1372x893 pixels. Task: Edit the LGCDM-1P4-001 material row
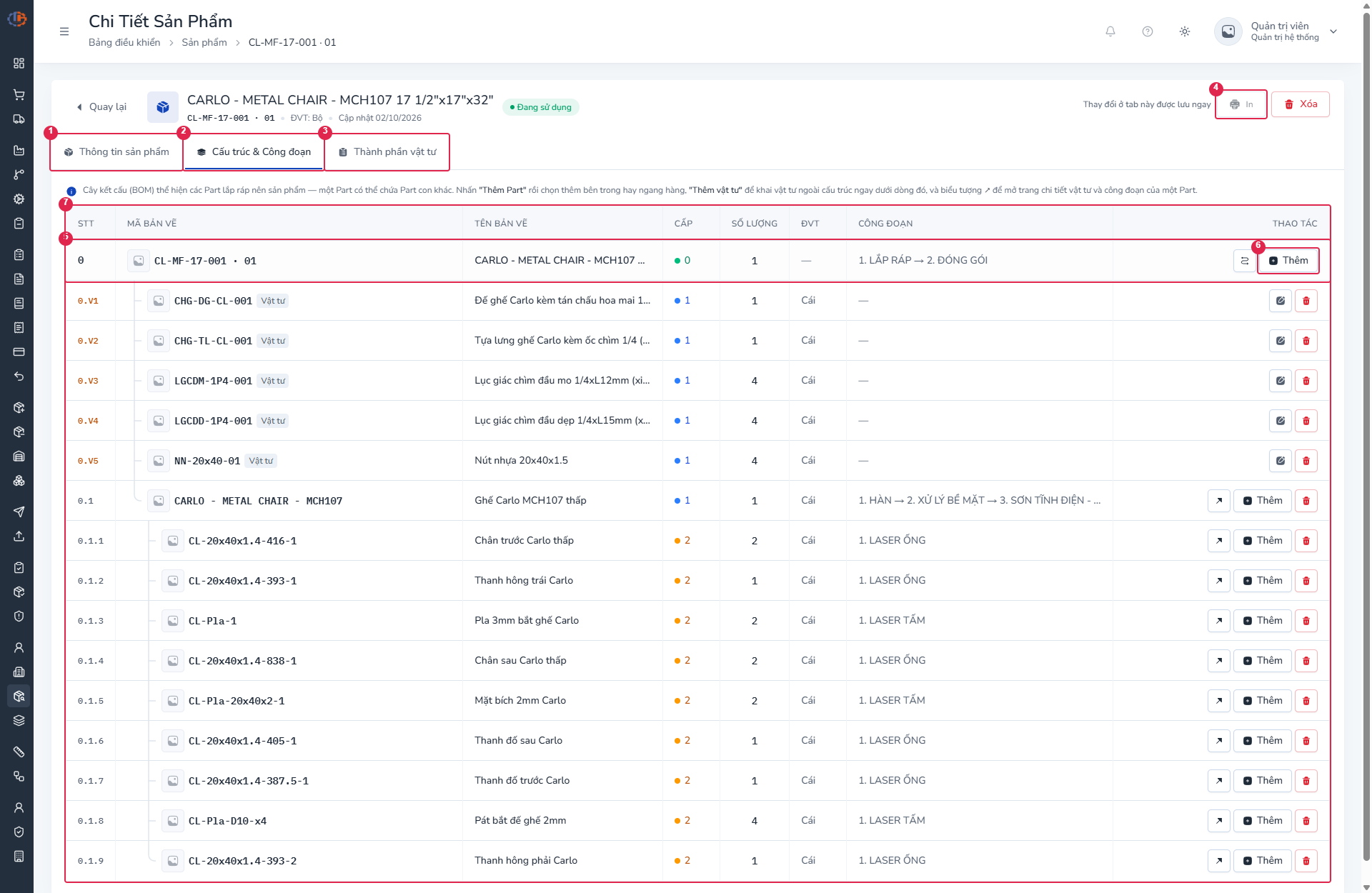pyautogui.click(x=1281, y=381)
